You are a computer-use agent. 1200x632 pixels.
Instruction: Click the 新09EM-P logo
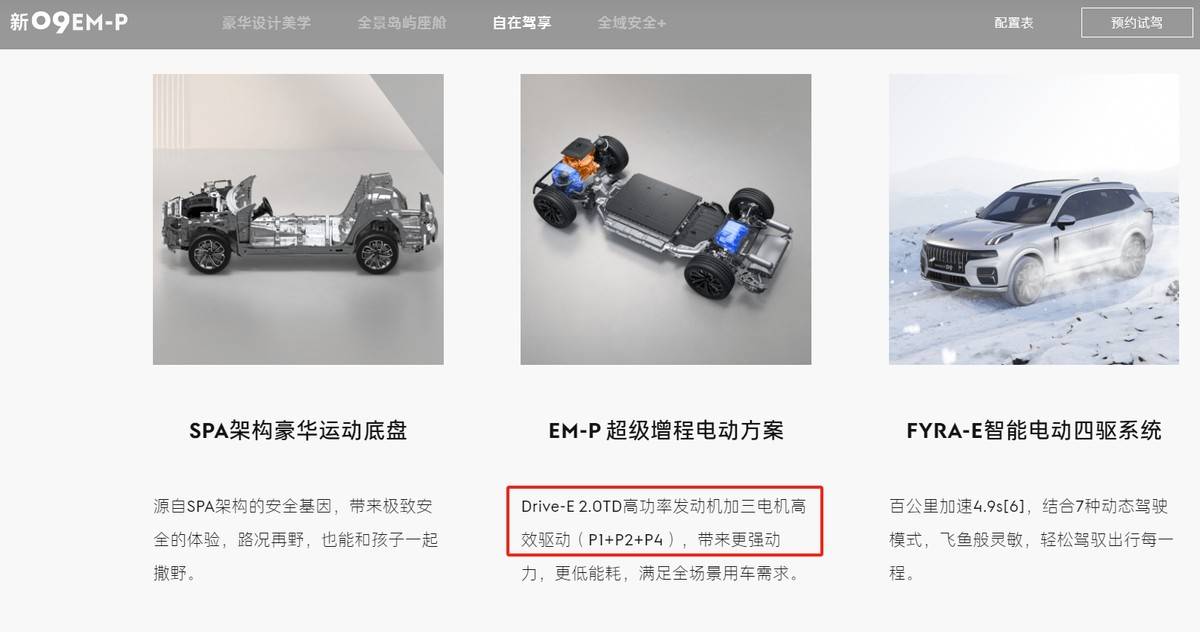click(x=69, y=21)
